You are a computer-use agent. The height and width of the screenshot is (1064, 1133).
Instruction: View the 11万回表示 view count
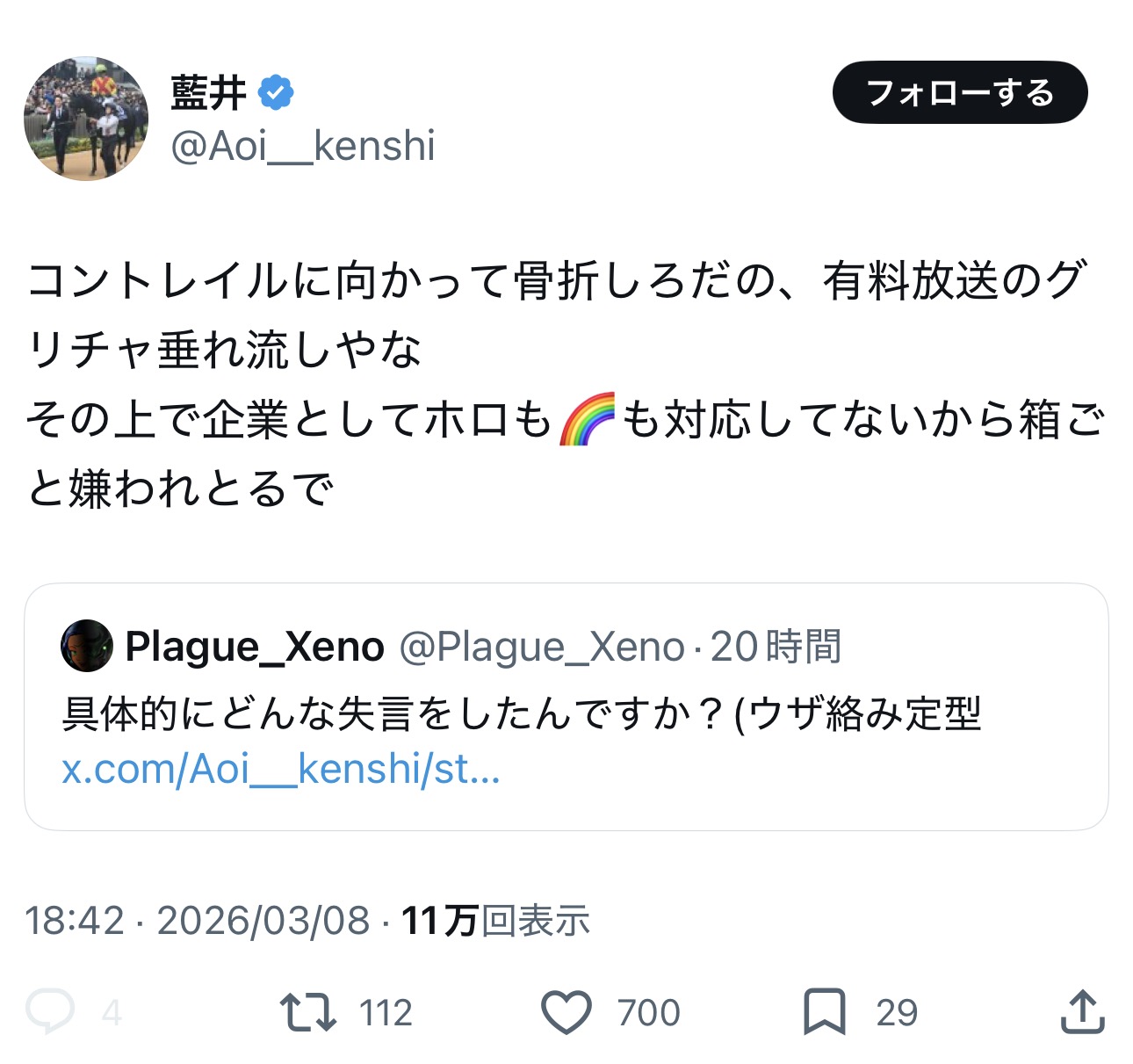[495, 920]
